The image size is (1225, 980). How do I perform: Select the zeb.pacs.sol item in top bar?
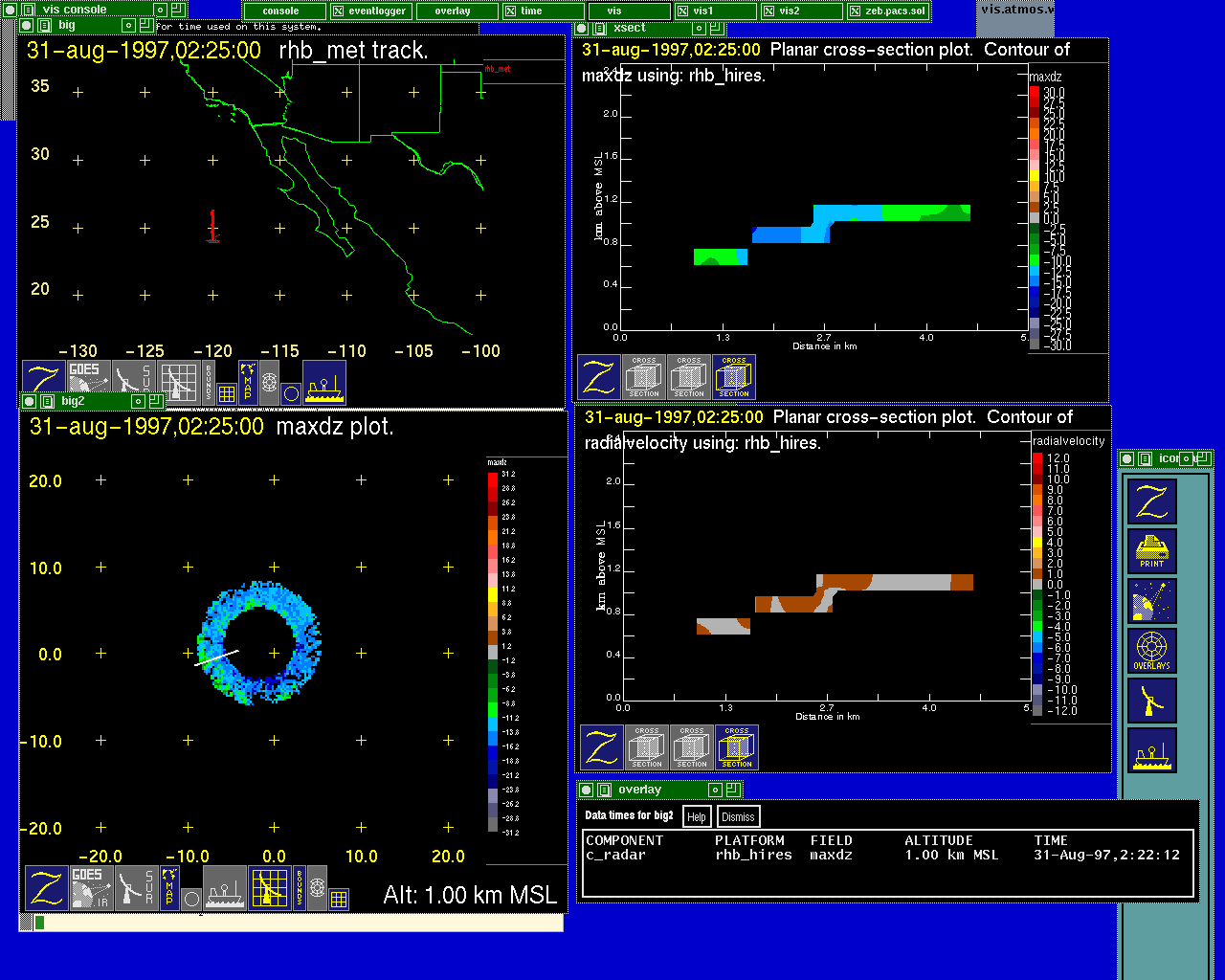[888, 11]
